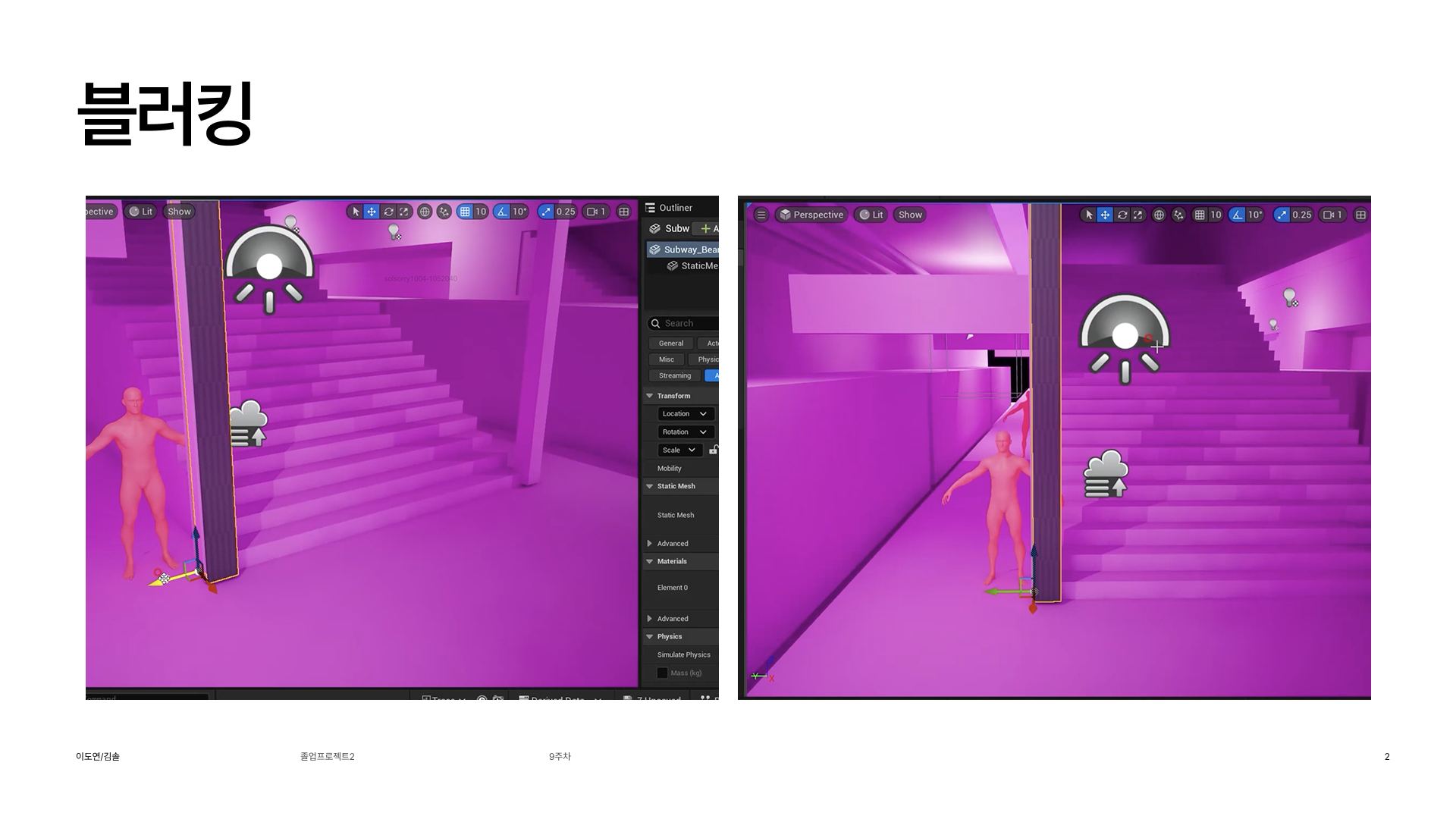1456x819 pixels.
Task: Toggle rotation angle snapping in right viewport
Action: 1238,215
